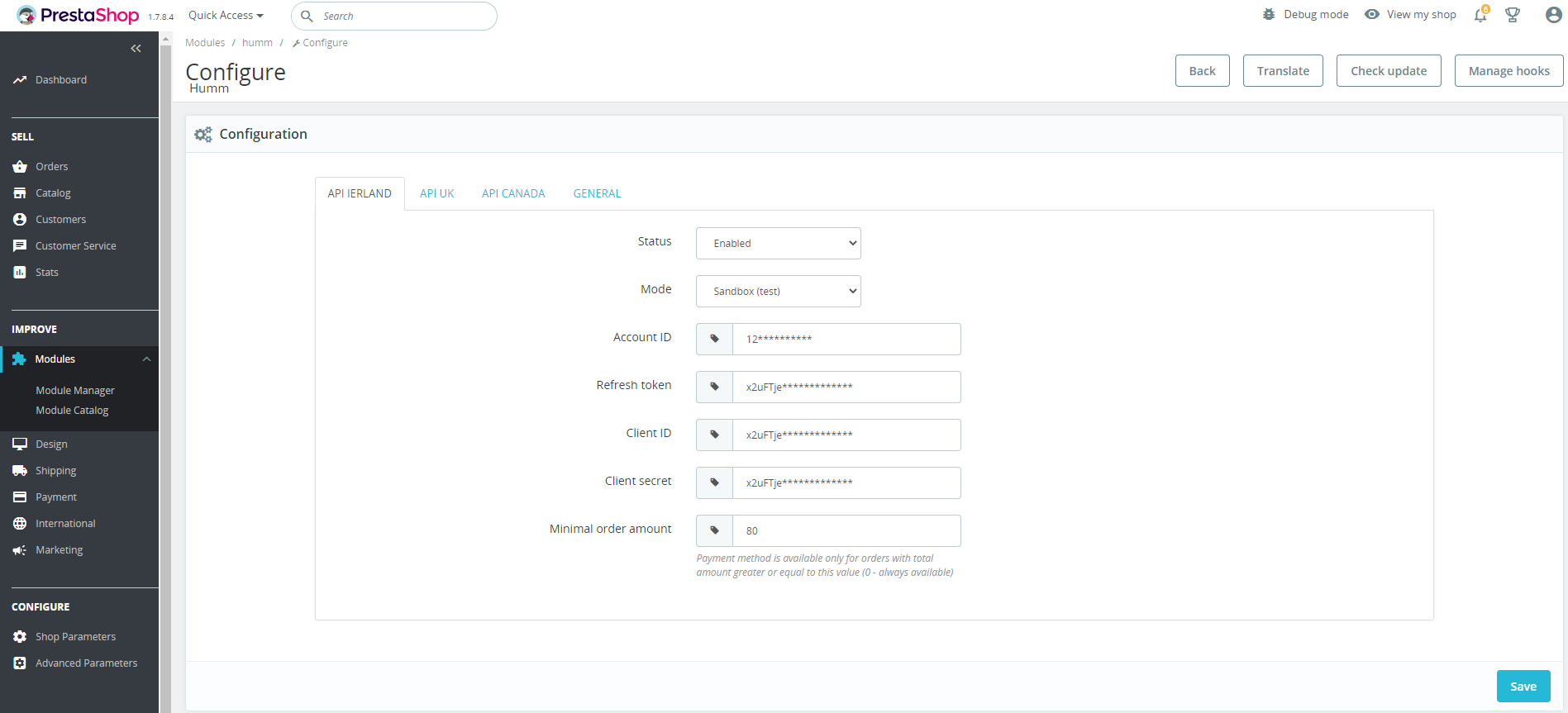Click the tag icon beside Account ID
1568x713 pixels.
715,339
